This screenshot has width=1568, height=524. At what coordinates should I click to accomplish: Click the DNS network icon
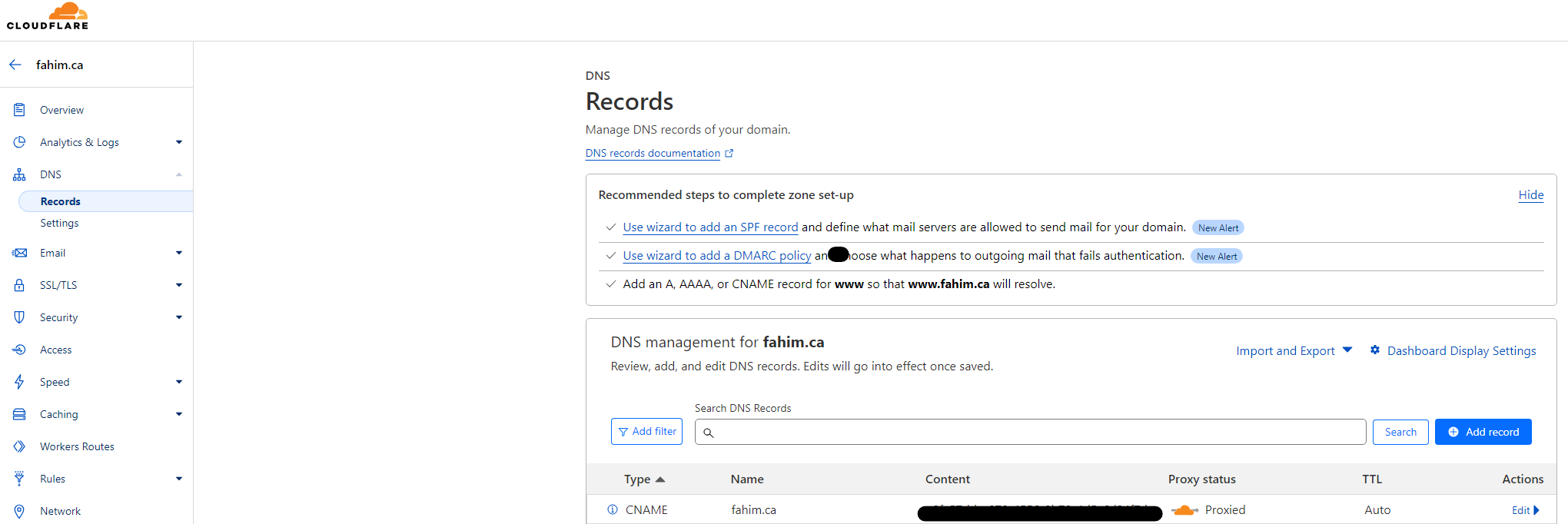[19, 174]
